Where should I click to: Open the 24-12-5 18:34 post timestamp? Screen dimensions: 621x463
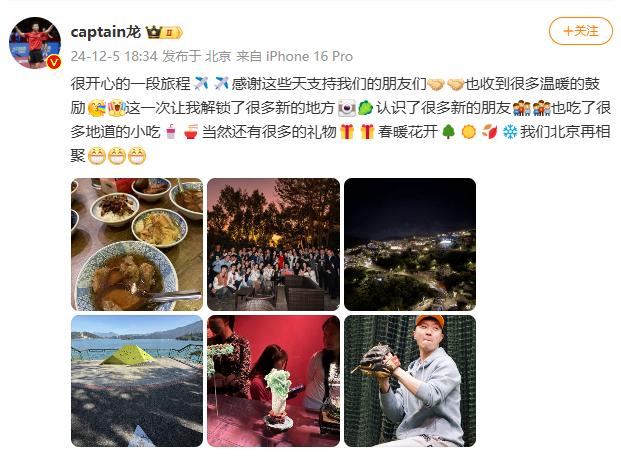pyautogui.click(x=114, y=56)
